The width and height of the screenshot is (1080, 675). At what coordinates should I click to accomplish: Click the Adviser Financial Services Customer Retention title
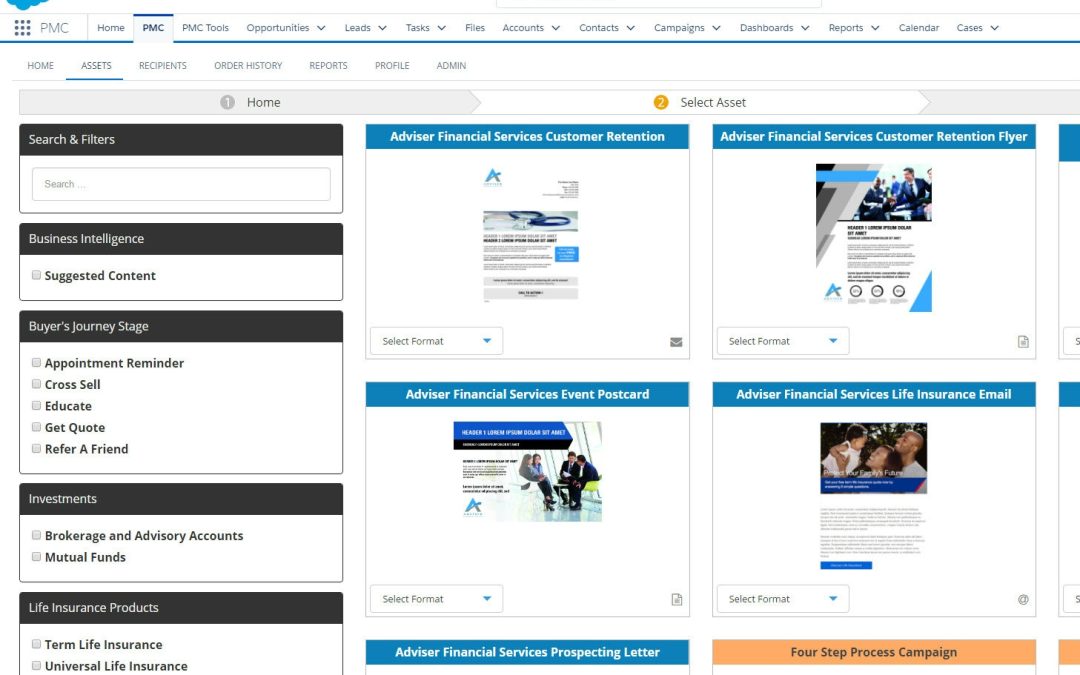[527, 136]
